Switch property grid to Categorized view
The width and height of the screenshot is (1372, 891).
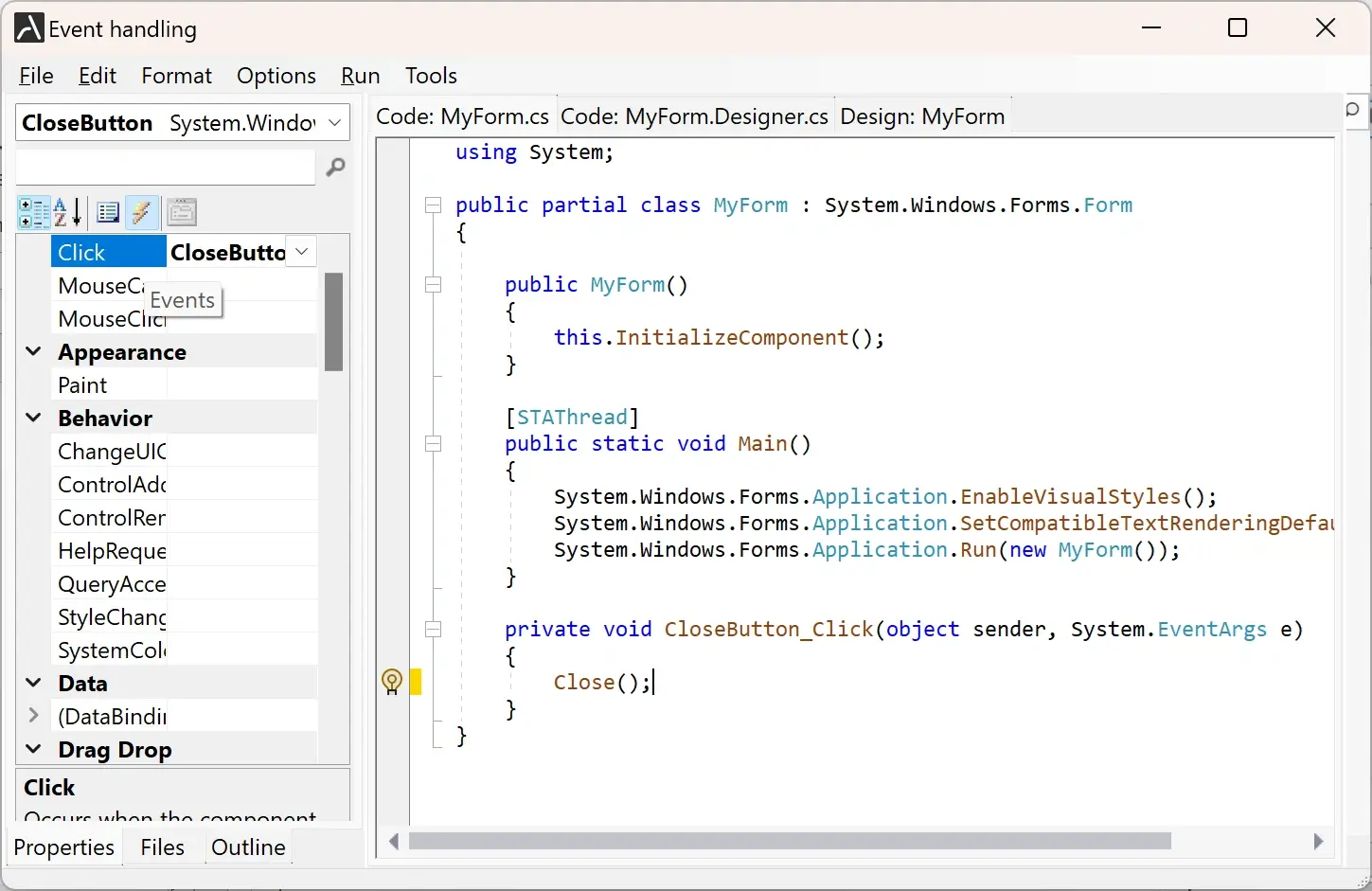34,213
